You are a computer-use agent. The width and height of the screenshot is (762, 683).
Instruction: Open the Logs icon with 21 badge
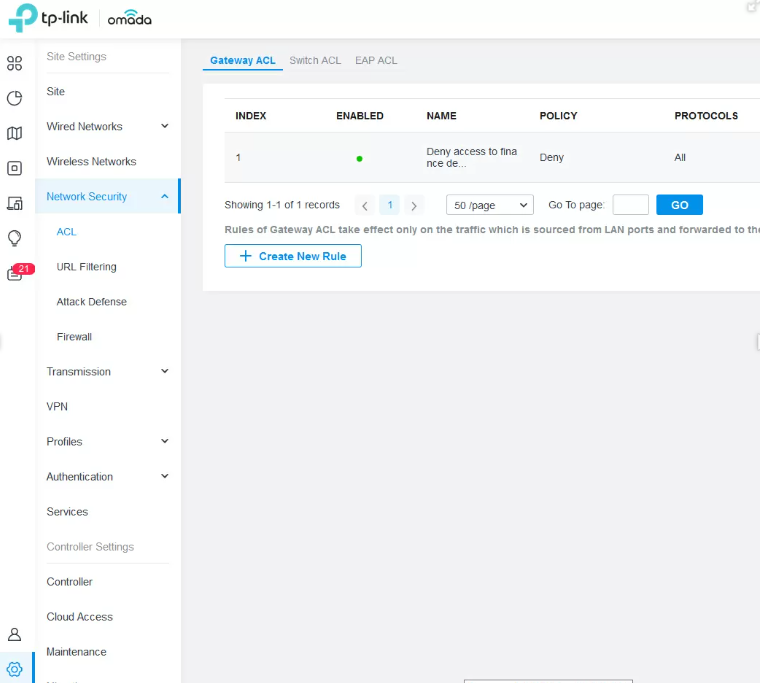15,274
